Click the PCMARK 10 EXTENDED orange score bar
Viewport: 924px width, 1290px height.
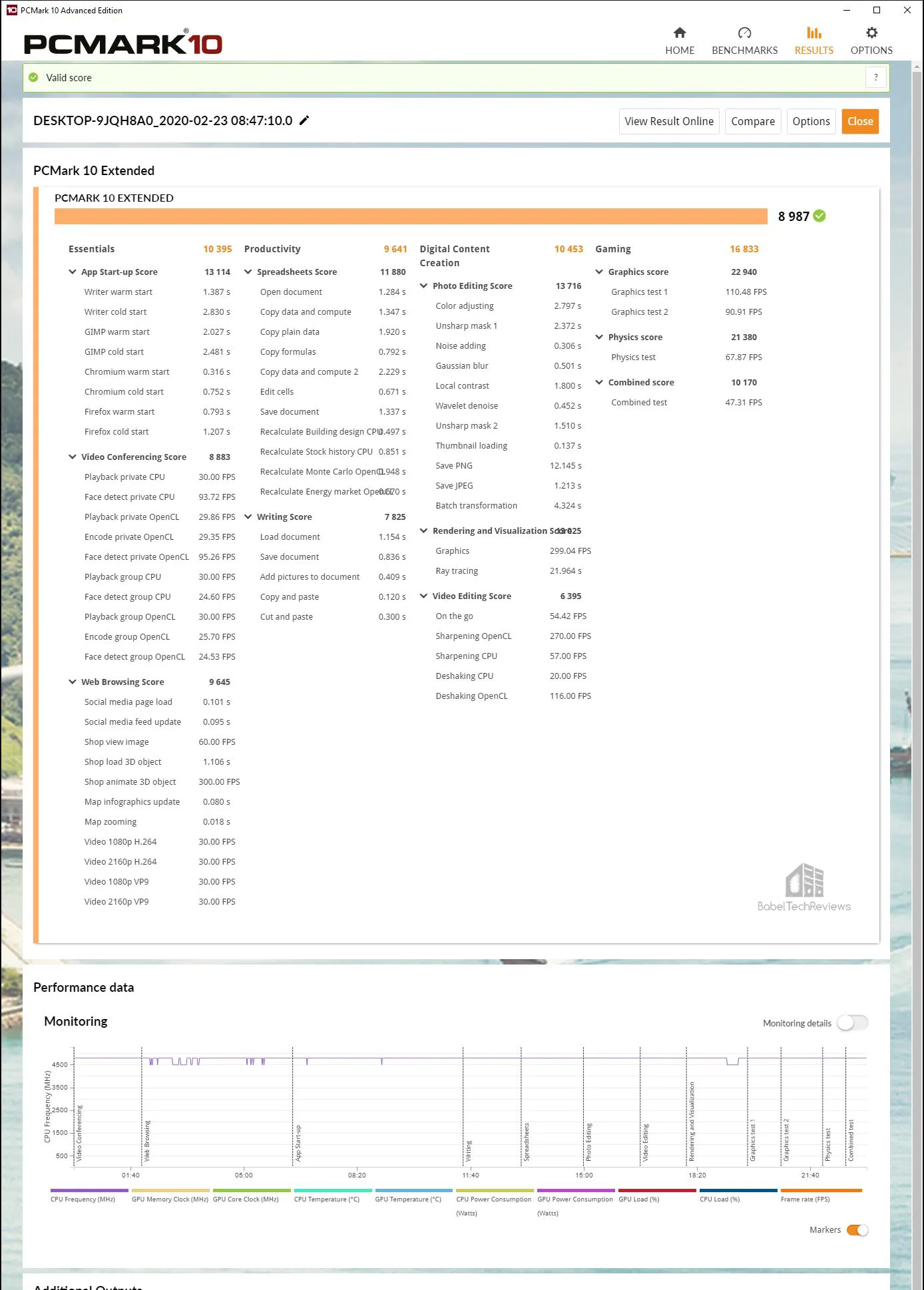coord(411,216)
